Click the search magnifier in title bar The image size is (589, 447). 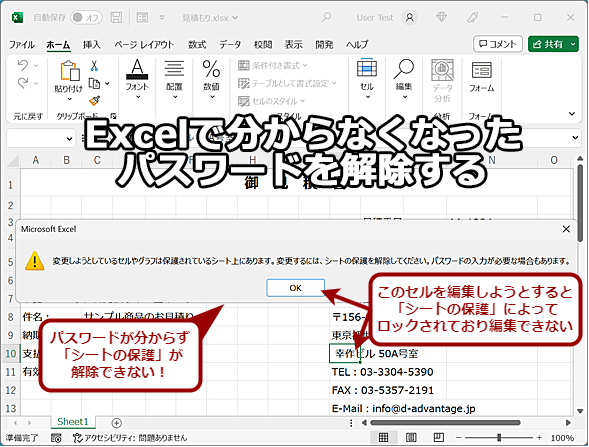(326, 17)
